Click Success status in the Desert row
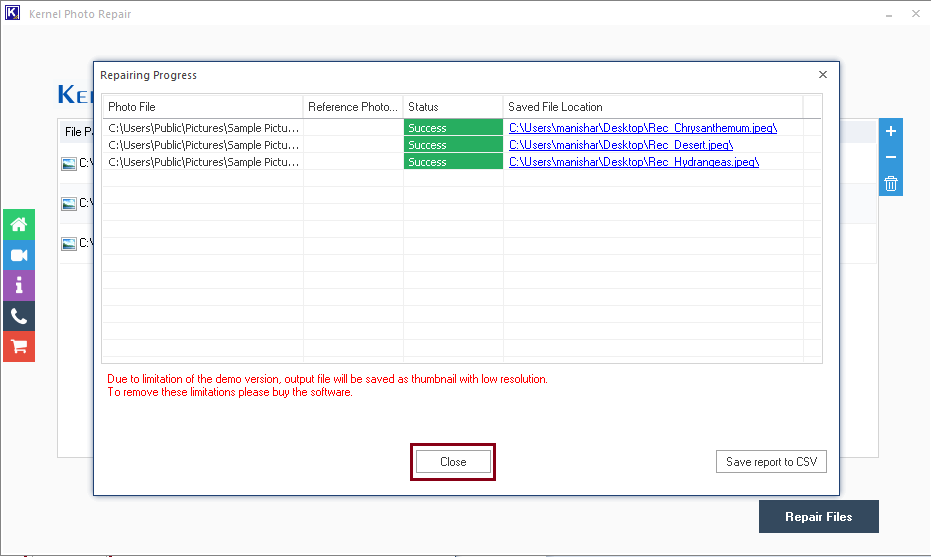931x557 pixels. (453, 145)
